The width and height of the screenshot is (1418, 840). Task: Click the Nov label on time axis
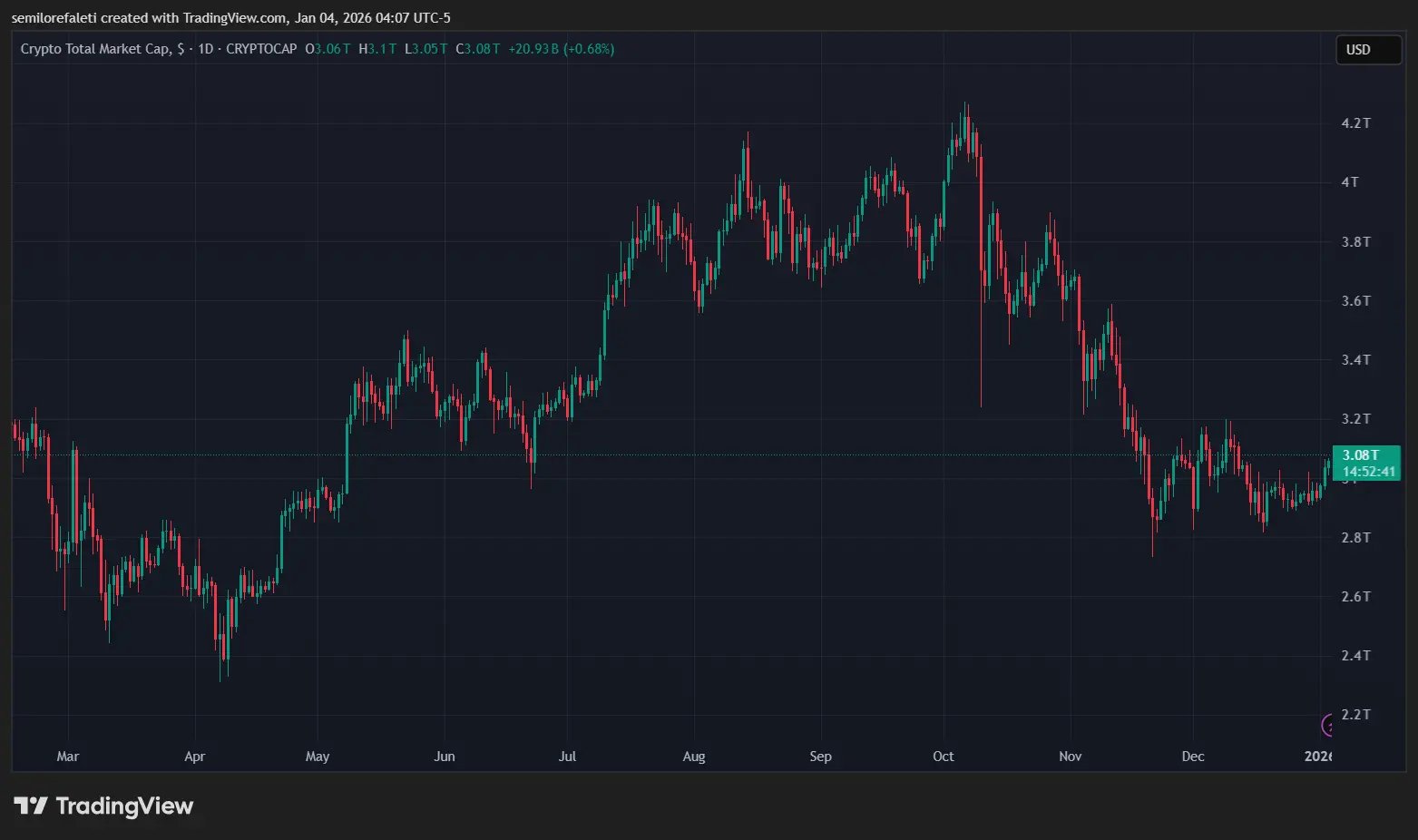click(1071, 757)
